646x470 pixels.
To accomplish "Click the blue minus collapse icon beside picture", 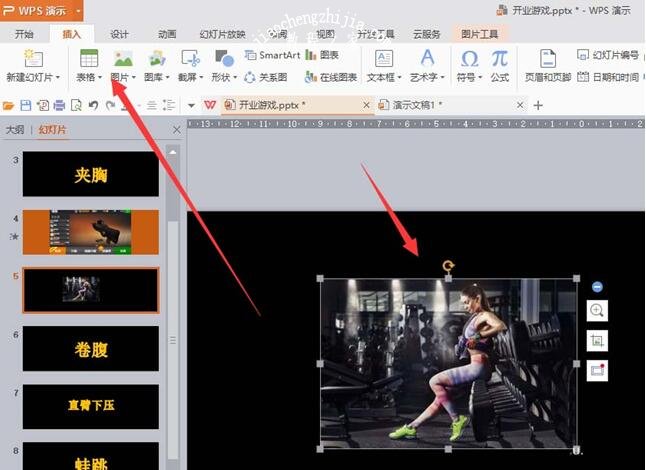I will [x=597, y=287].
